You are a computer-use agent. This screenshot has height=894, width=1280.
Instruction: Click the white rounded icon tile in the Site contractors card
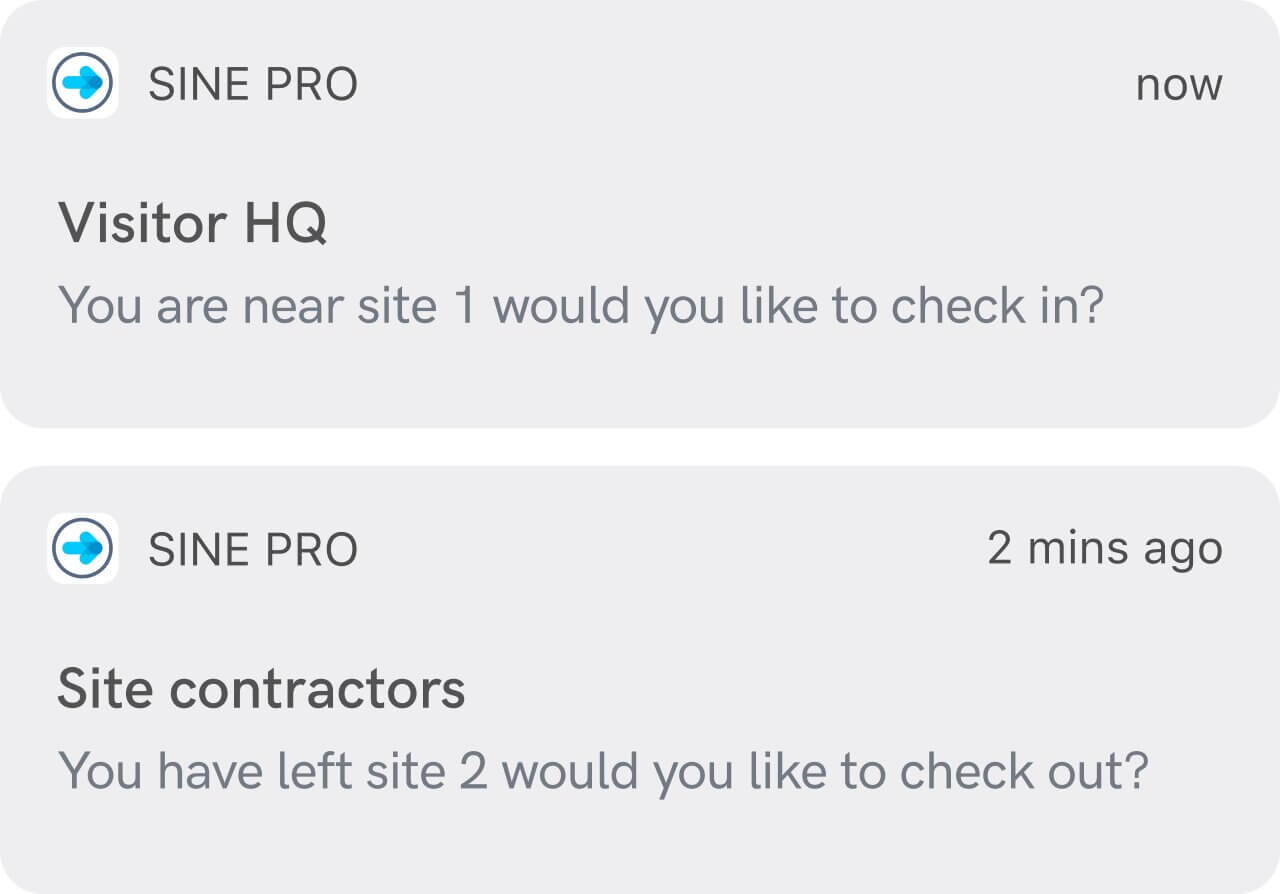point(81,547)
